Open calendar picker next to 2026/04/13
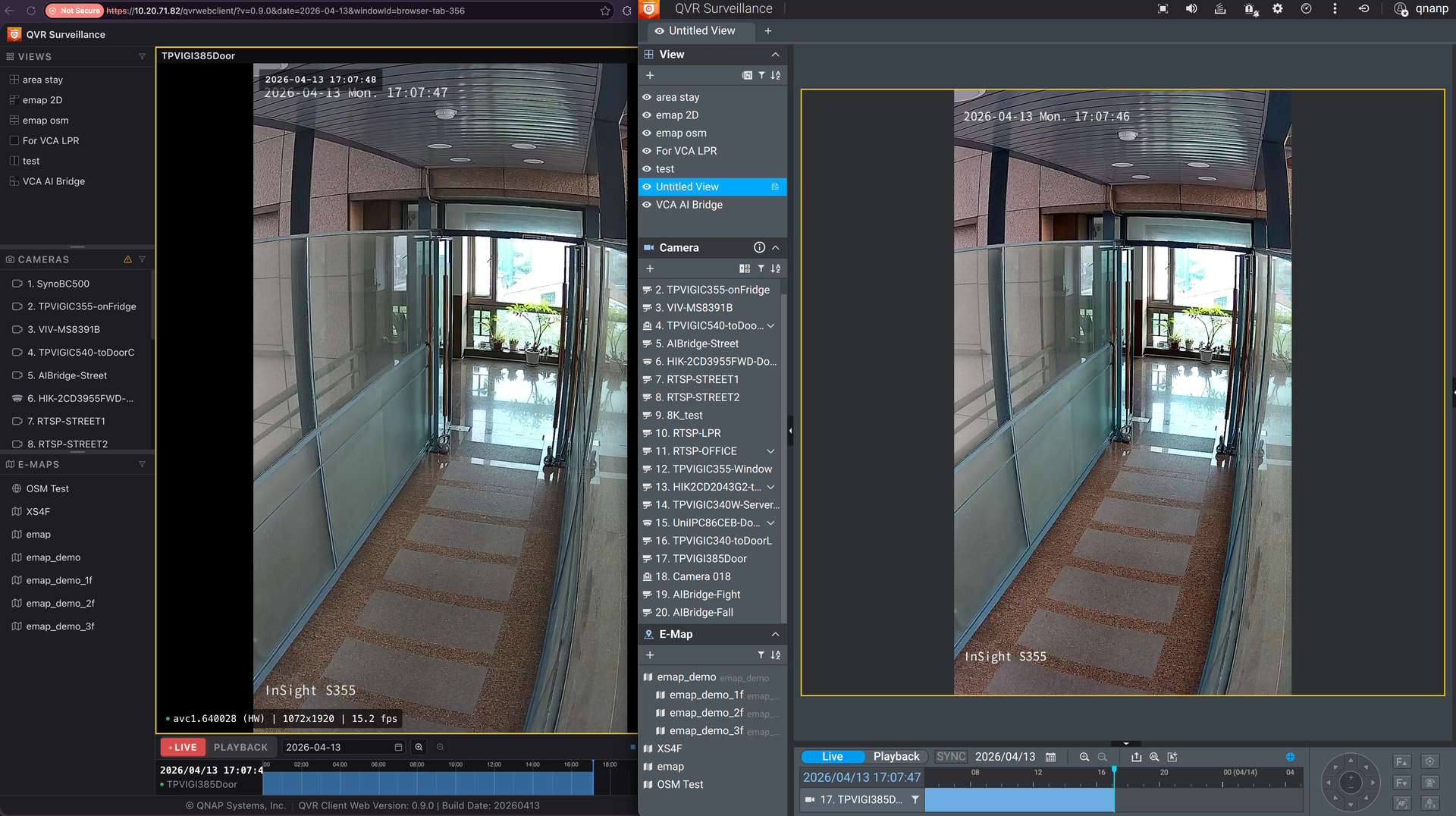The width and height of the screenshot is (1456, 816). (1050, 757)
